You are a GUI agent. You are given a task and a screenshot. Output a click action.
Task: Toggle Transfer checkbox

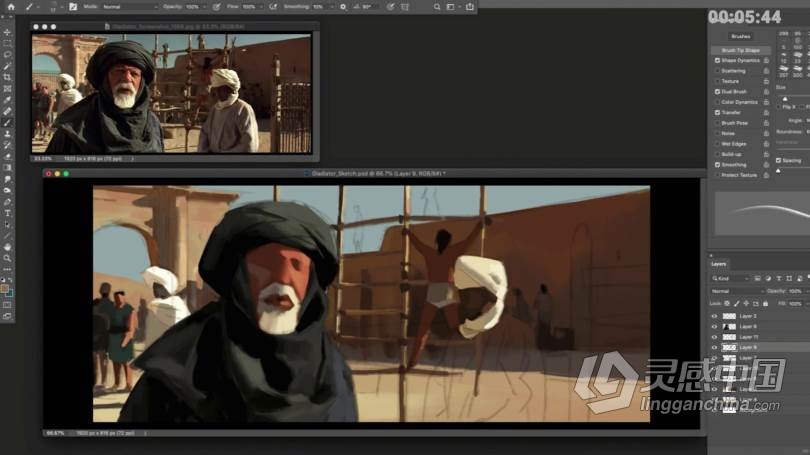click(718, 113)
